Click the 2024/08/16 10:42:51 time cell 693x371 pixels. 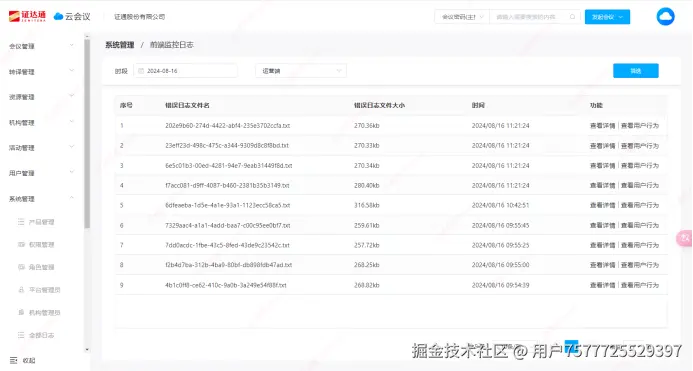coord(500,205)
